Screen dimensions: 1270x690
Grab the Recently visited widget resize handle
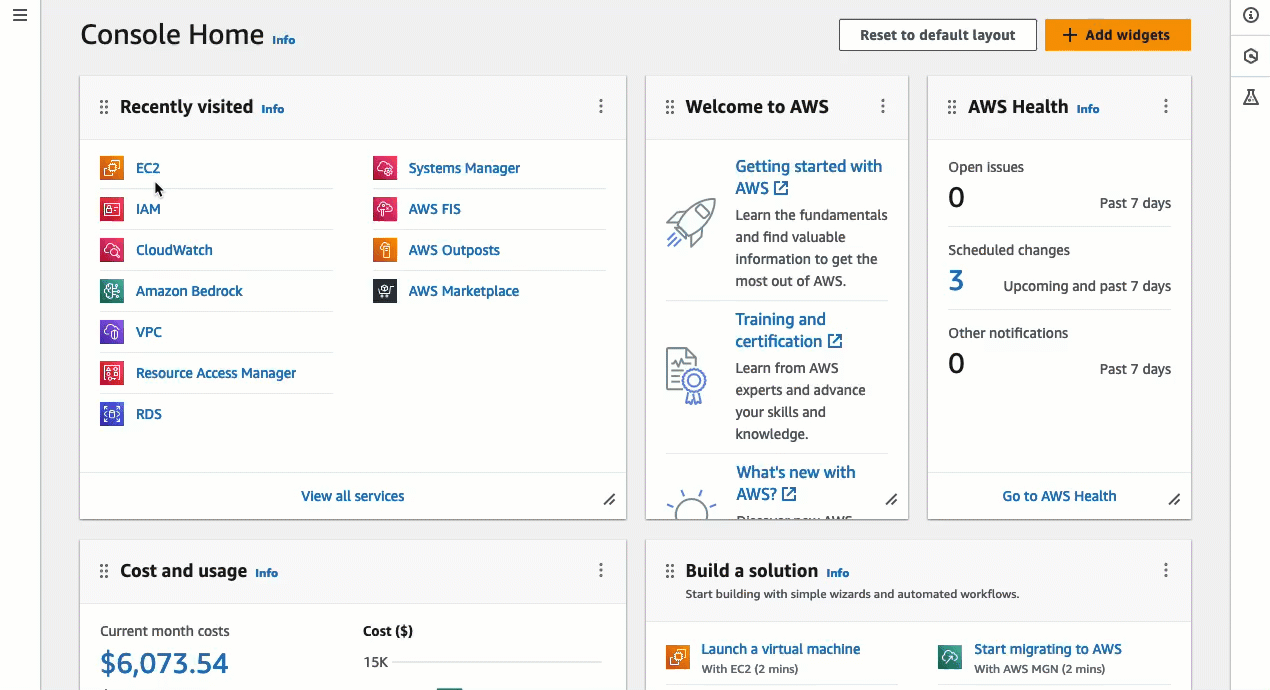coord(609,499)
